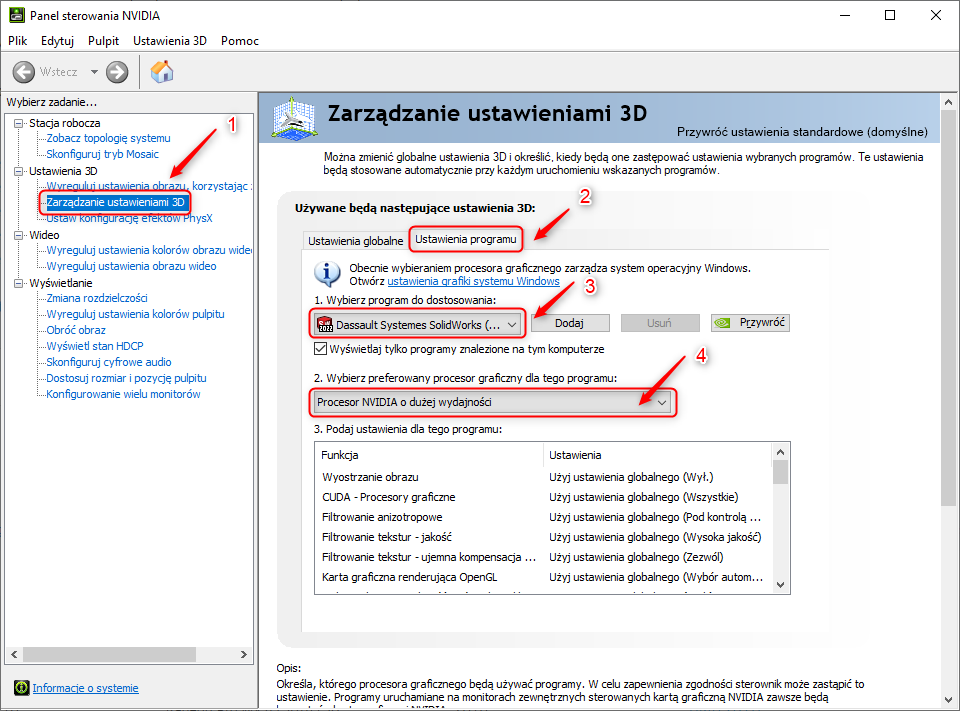Open the back history dropdown arrow
Screen dimensions: 960x711
(x=94, y=72)
